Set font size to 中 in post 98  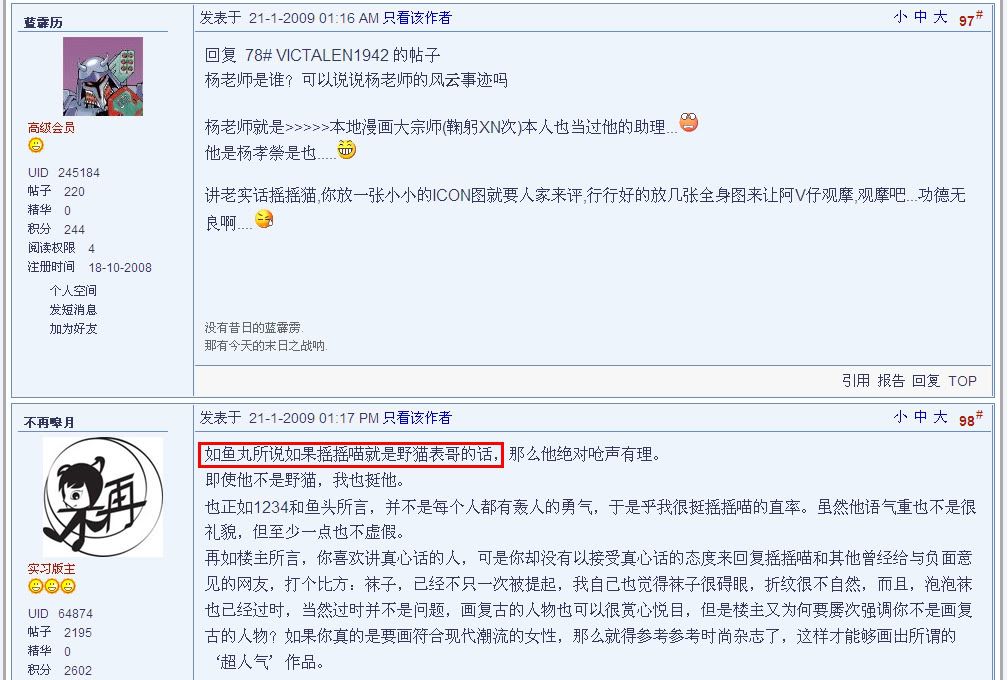tap(920, 417)
